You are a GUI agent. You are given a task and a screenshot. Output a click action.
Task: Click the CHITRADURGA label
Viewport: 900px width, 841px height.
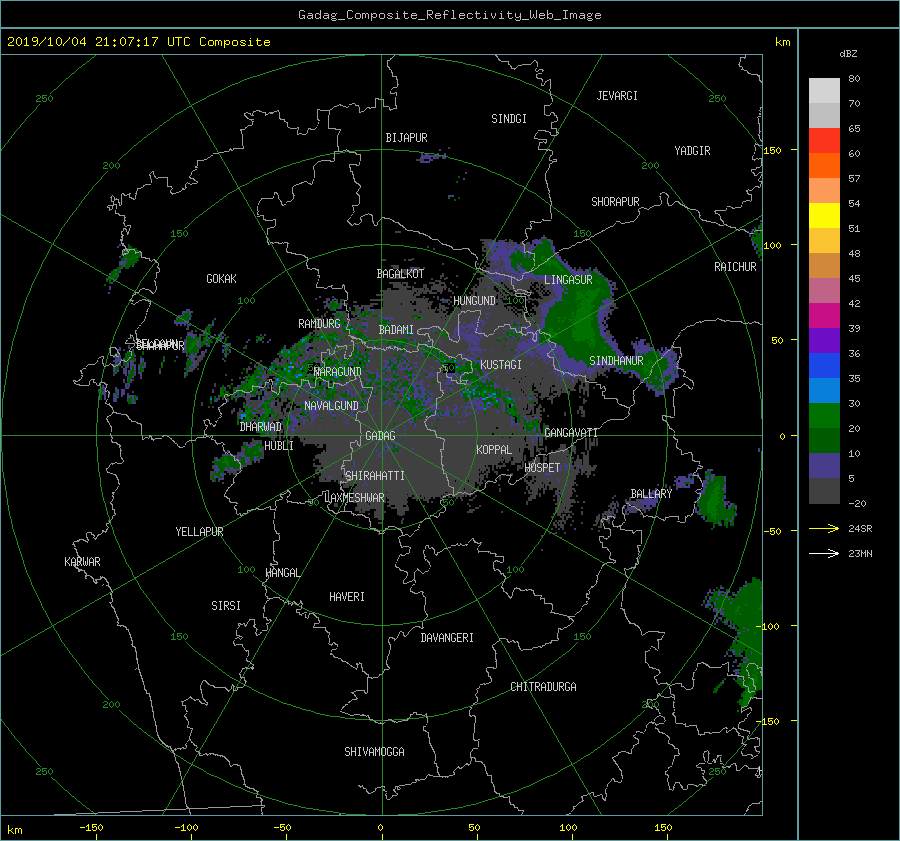543,687
